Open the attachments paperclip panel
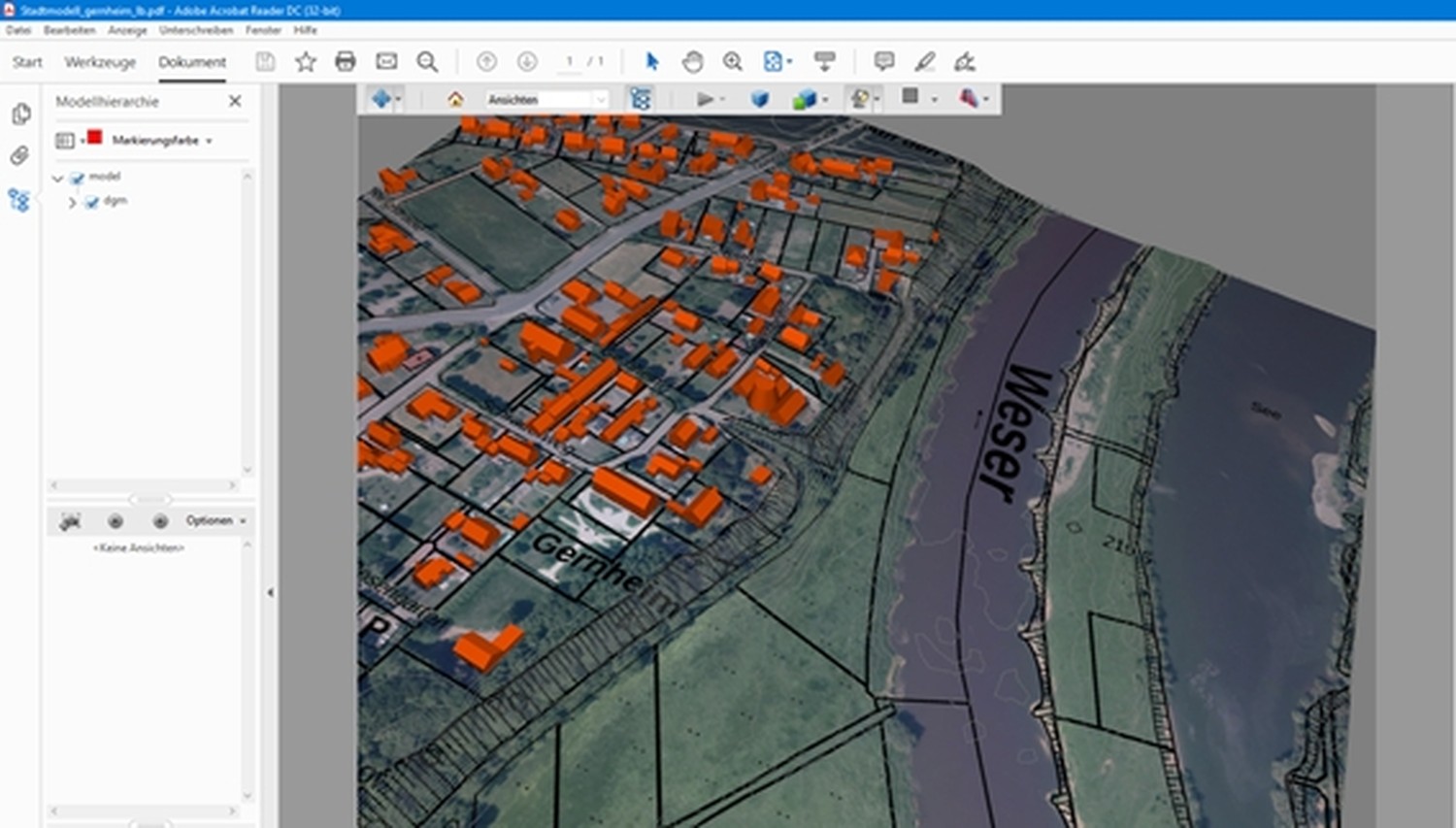 click(x=19, y=155)
